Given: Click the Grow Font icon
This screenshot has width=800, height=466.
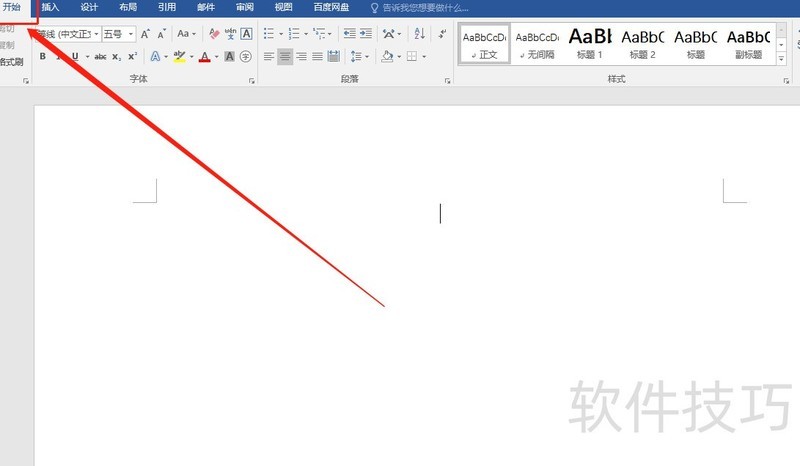Looking at the screenshot, I should tap(145, 34).
